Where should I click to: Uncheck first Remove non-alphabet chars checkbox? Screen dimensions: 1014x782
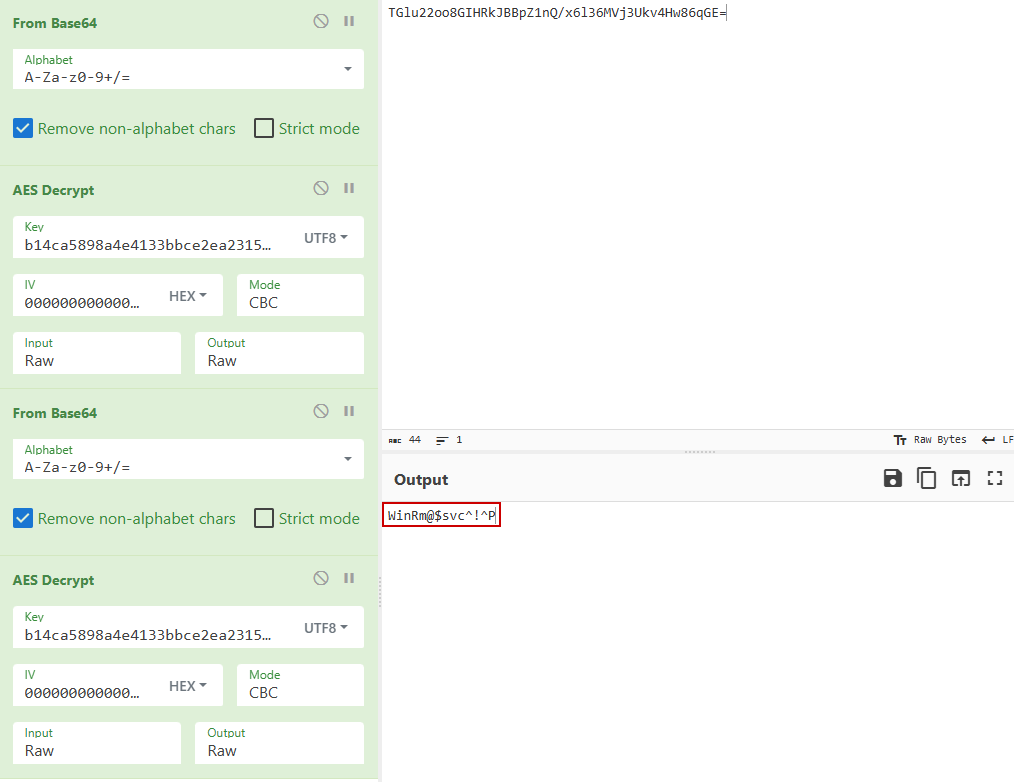click(23, 128)
